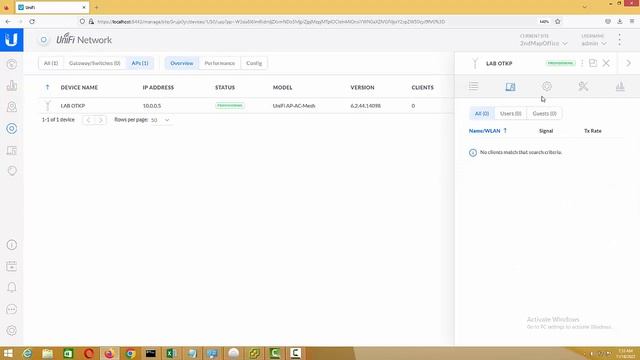Open the live chat support icon

coord(12,309)
